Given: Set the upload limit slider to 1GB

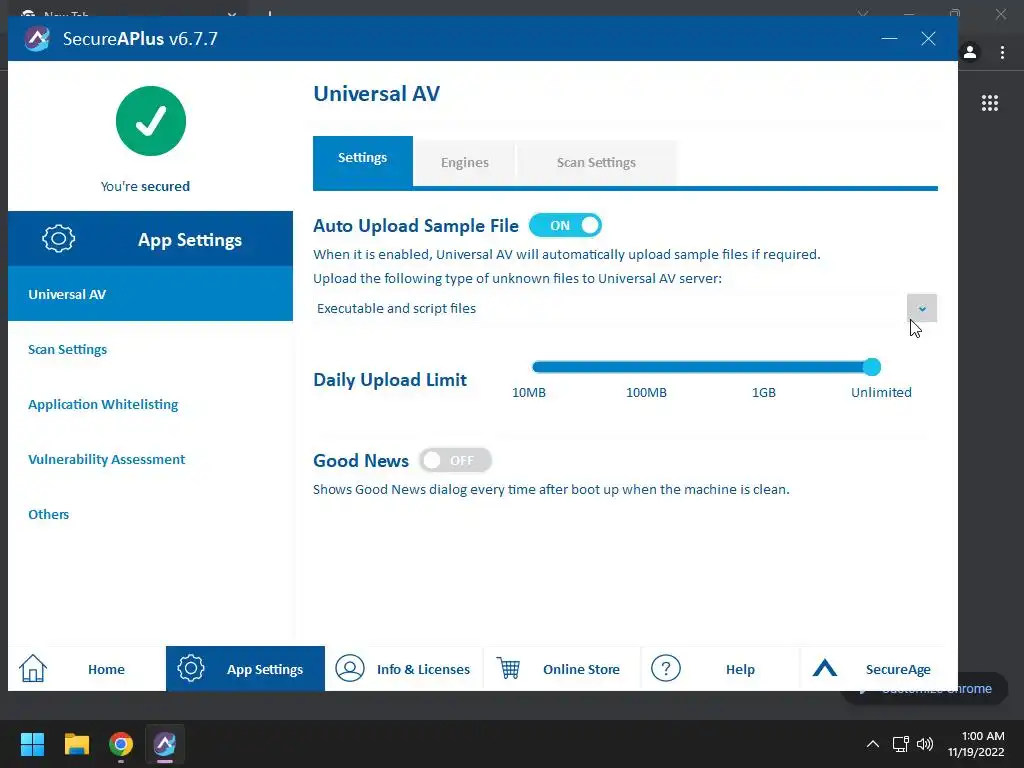Looking at the screenshot, I should (x=763, y=366).
